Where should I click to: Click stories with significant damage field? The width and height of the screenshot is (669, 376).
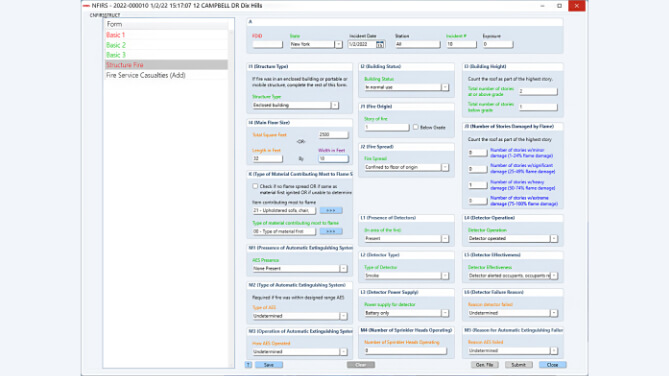click(x=477, y=169)
